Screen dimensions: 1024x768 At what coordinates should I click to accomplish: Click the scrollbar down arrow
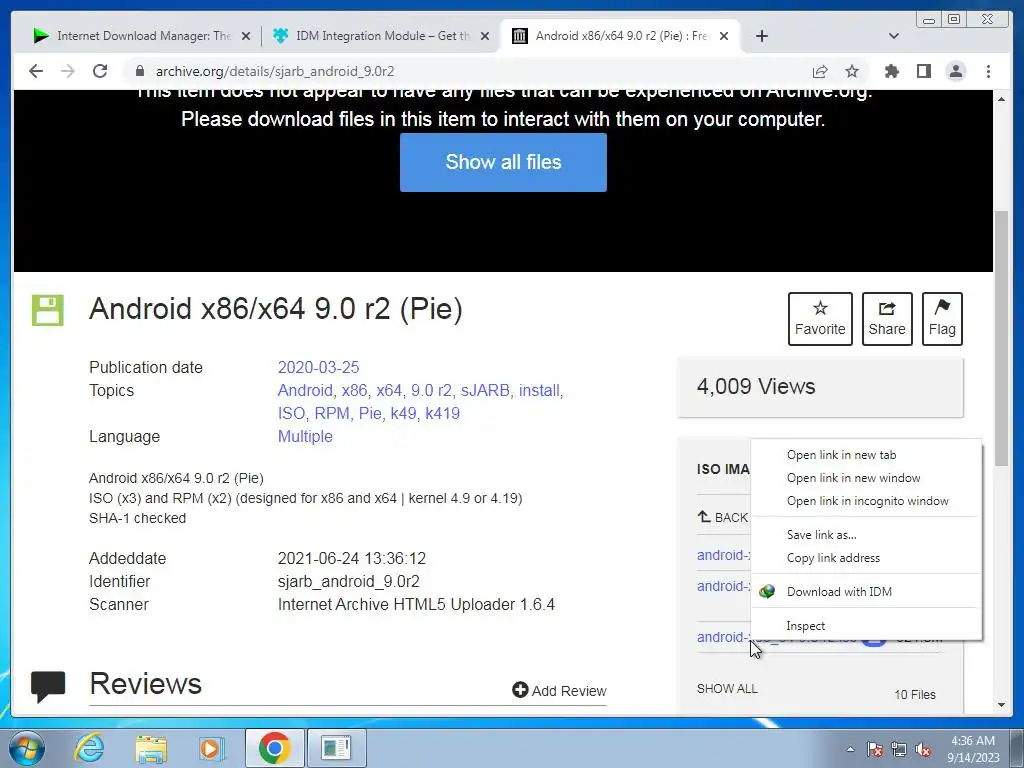[1002, 705]
